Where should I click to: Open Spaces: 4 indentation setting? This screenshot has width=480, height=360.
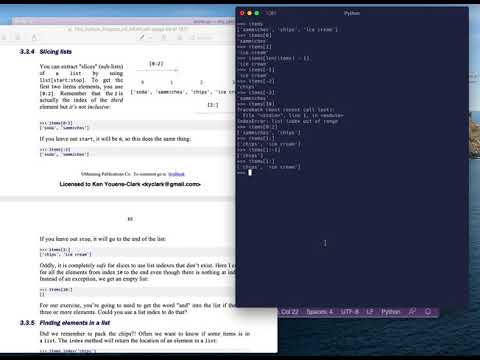tap(319, 312)
